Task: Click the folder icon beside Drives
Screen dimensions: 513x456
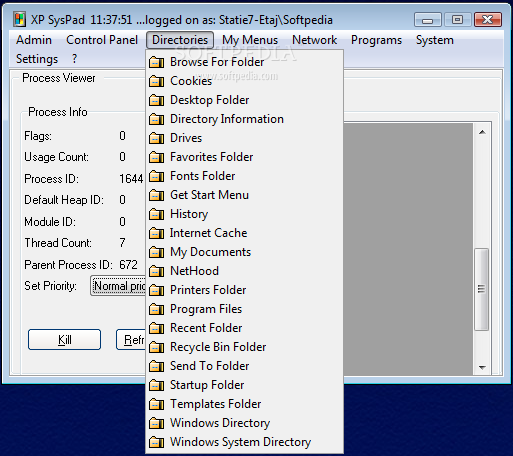Action: pyautogui.click(x=156, y=138)
